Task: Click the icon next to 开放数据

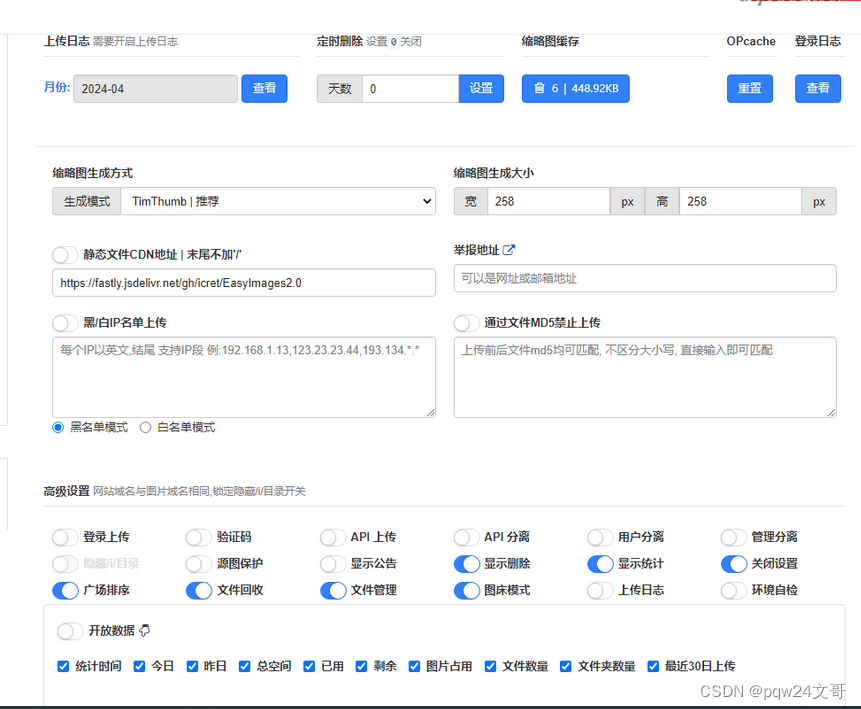Action: [x=144, y=630]
